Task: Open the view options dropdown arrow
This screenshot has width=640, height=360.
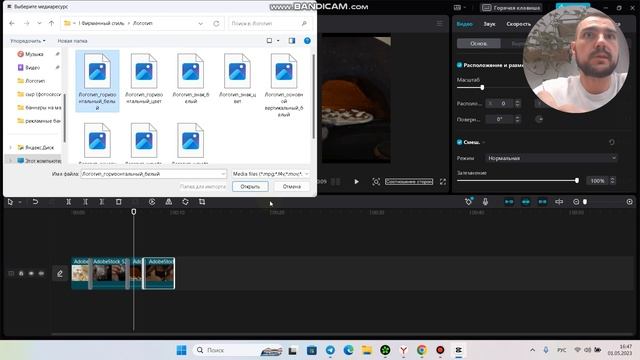Action: click(278, 41)
